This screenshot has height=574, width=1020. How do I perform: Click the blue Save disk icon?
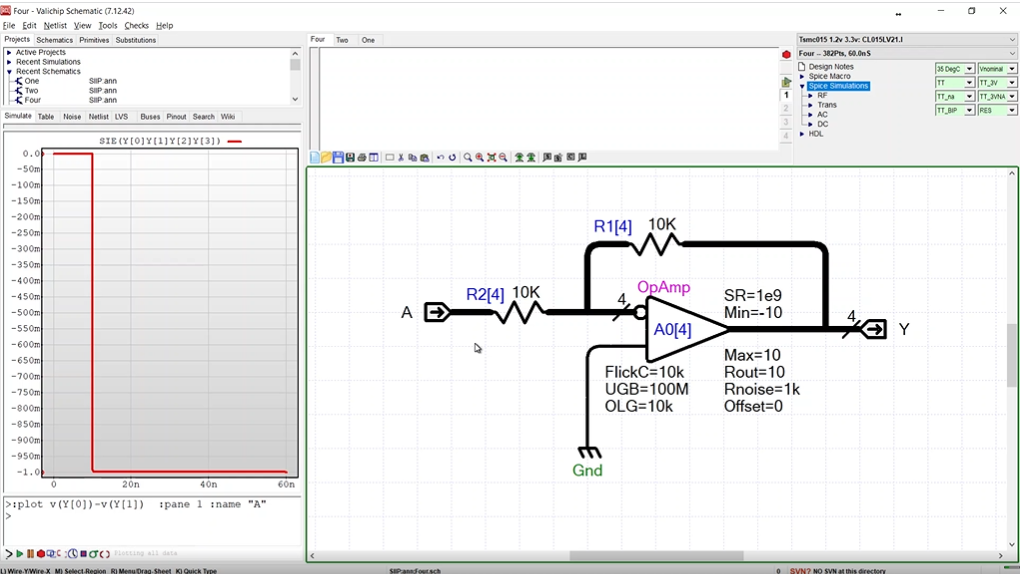point(338,158)
